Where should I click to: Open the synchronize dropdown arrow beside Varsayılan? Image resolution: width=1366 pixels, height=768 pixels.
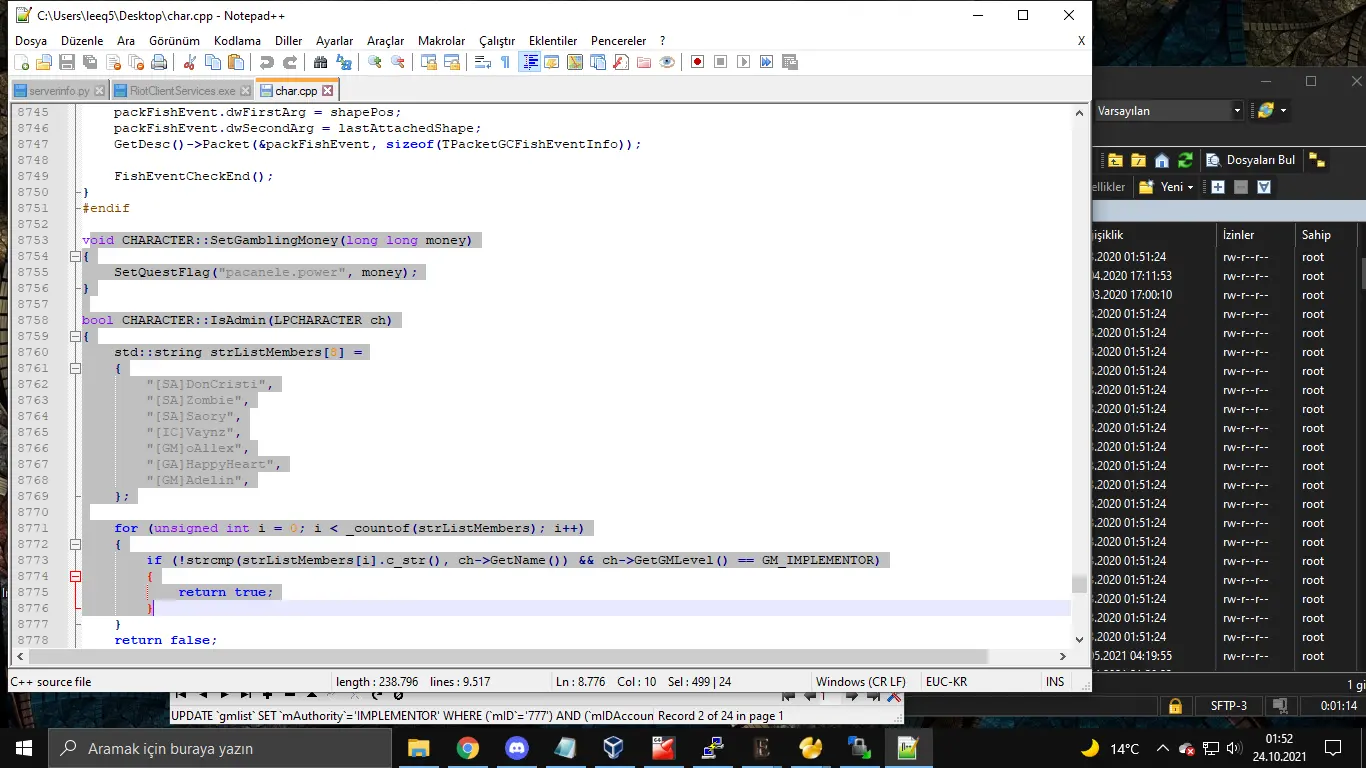click(x=1283, y=111)
